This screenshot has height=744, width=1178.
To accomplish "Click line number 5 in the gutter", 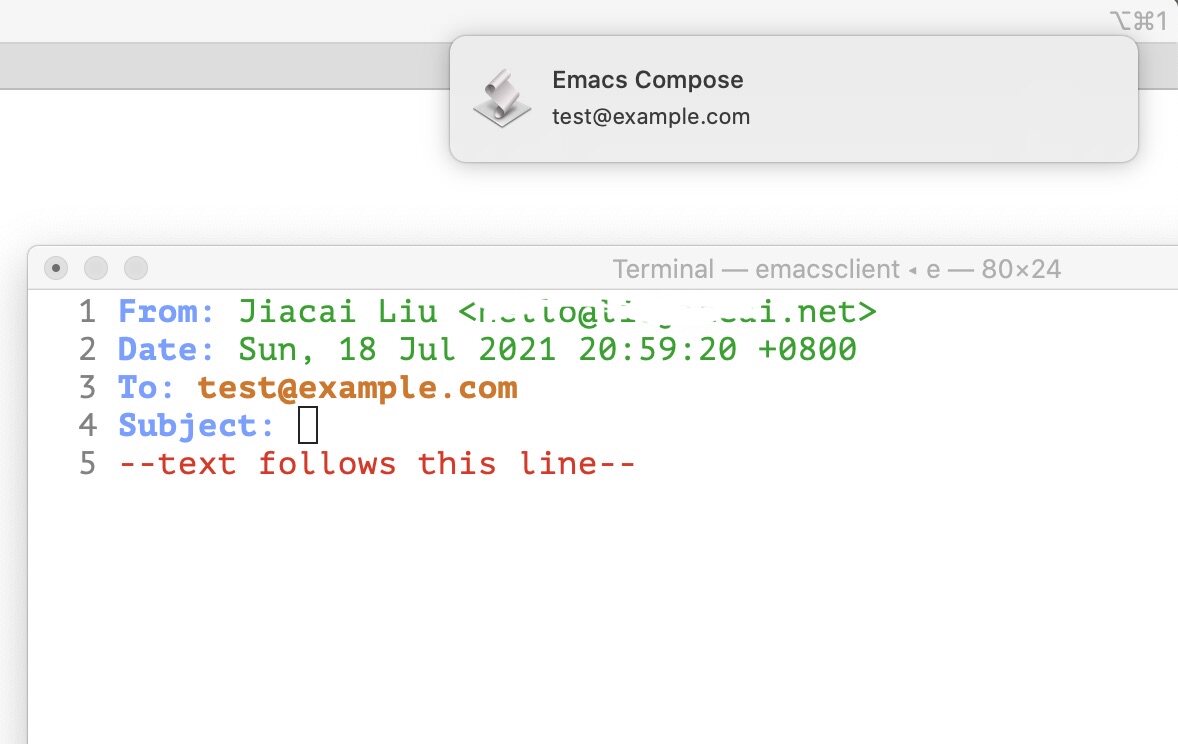I will 88,464.
